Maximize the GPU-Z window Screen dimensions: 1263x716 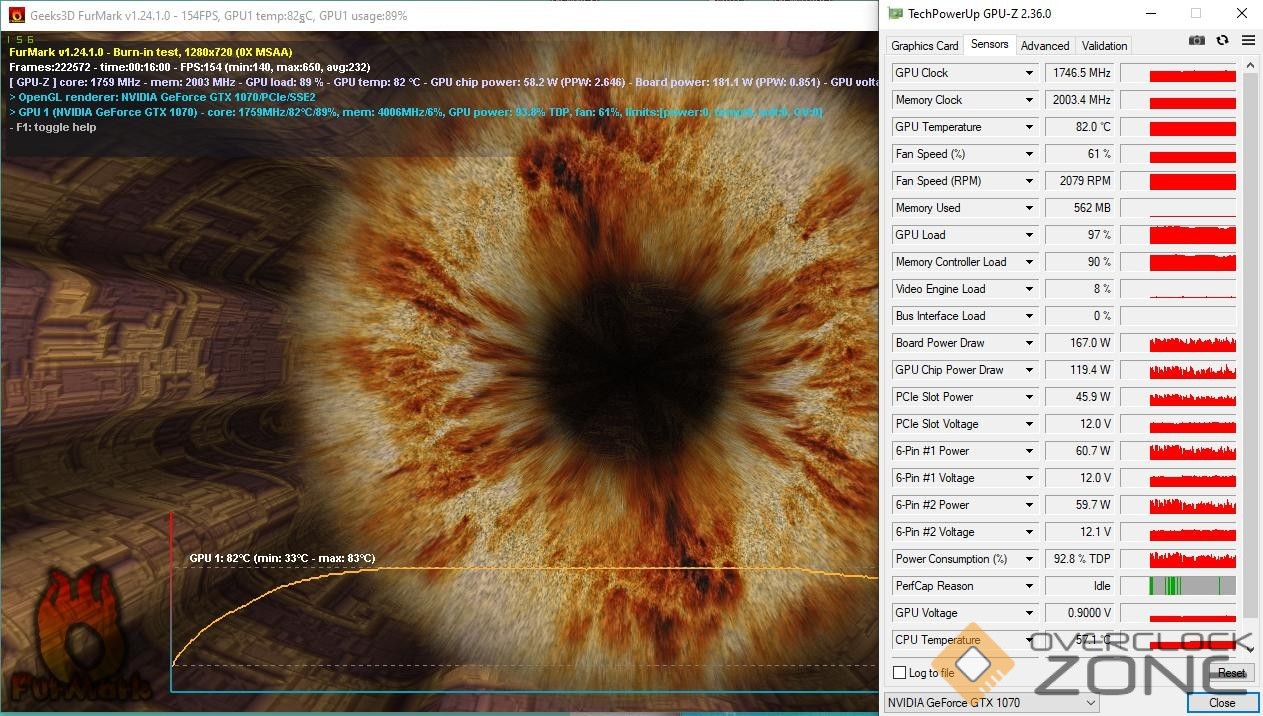coord(1196,14)
